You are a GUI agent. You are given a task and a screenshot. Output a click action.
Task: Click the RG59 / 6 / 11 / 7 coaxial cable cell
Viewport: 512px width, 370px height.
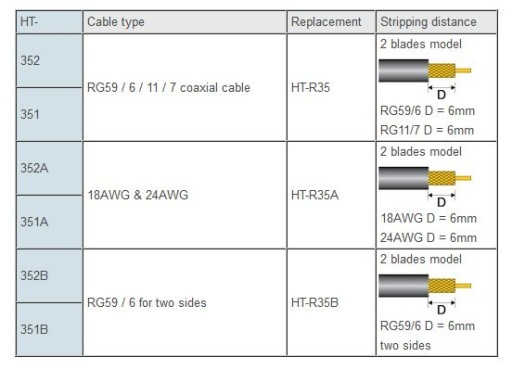(185, 87)
